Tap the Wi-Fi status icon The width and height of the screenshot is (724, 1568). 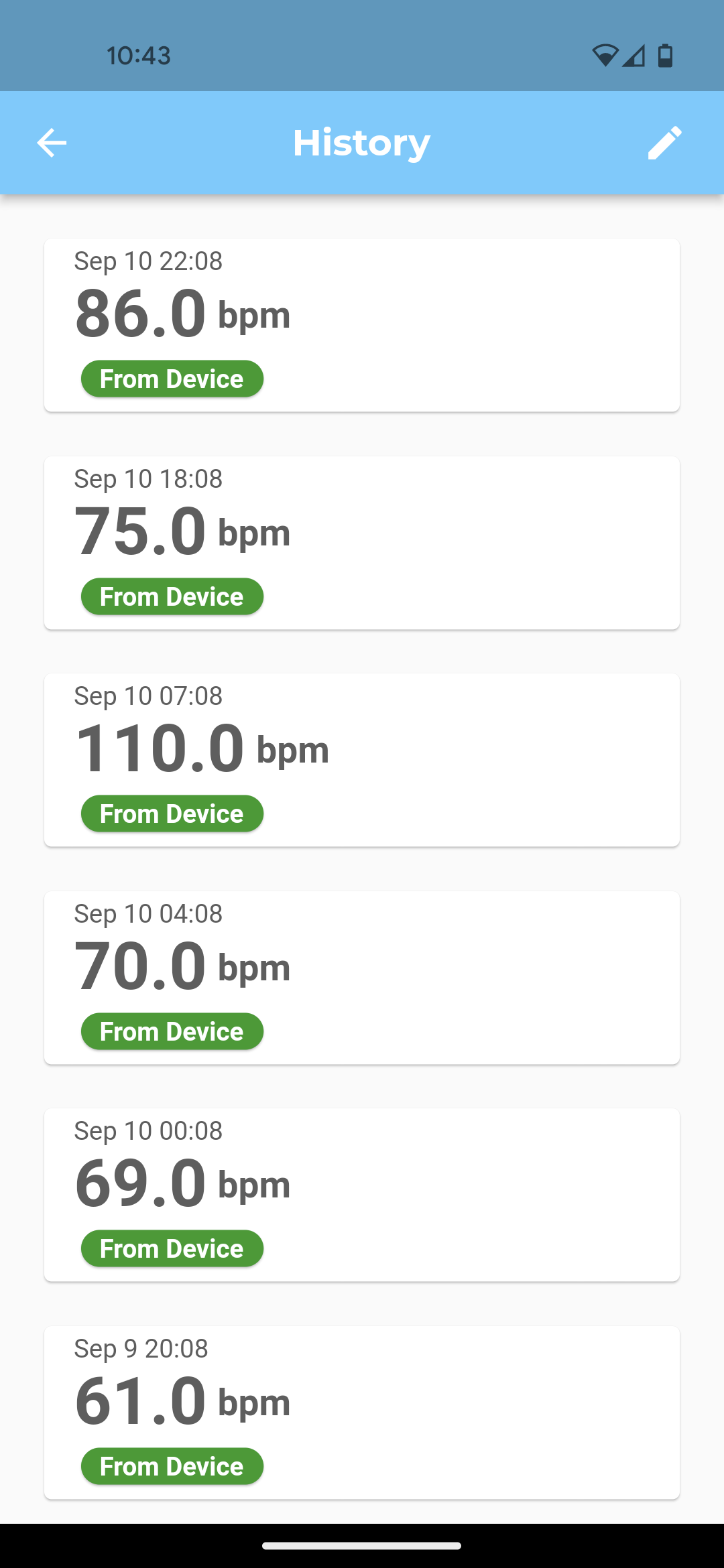pos(605,56)
